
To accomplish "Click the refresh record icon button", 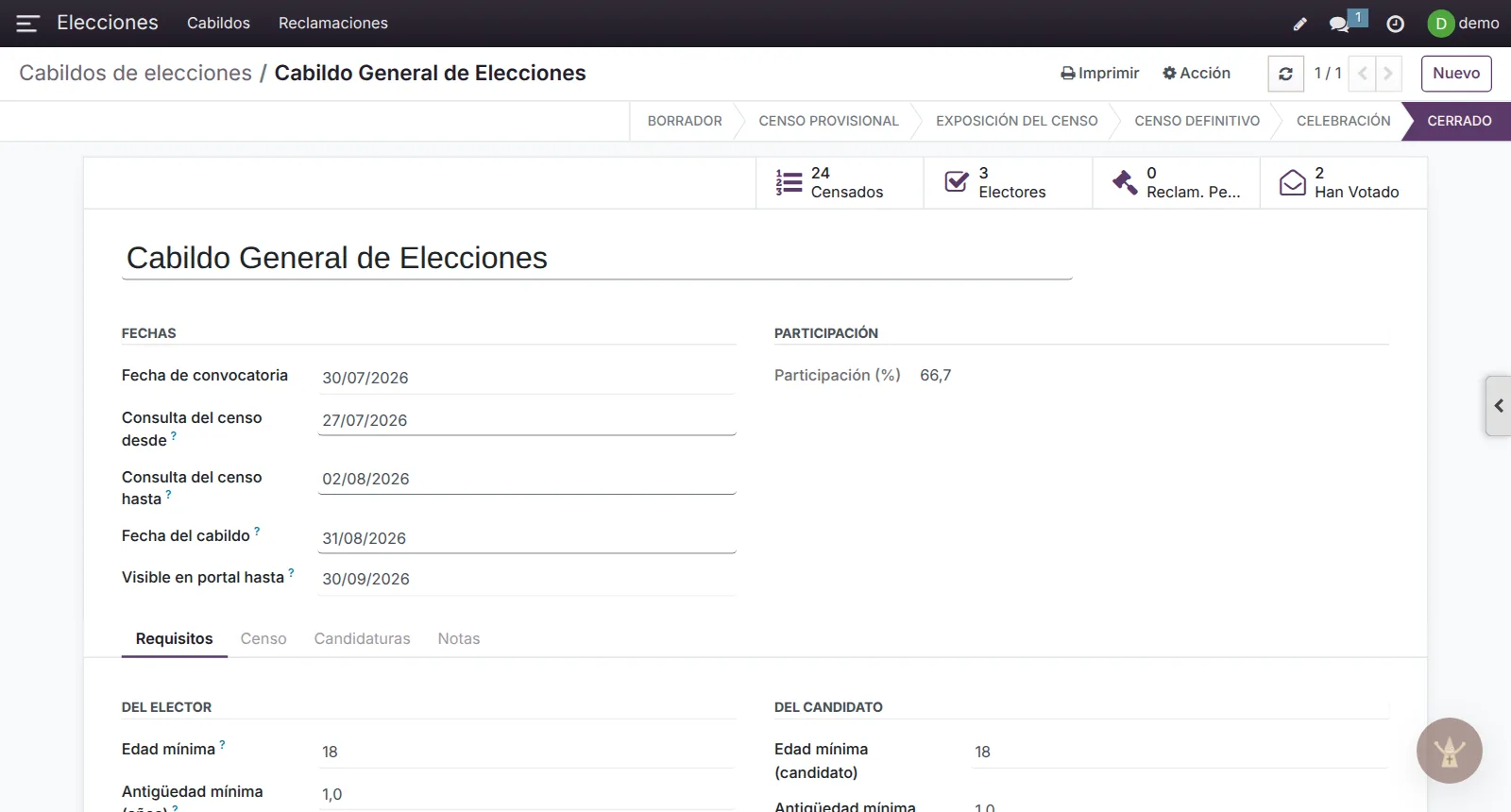I will click(1285, 74).
